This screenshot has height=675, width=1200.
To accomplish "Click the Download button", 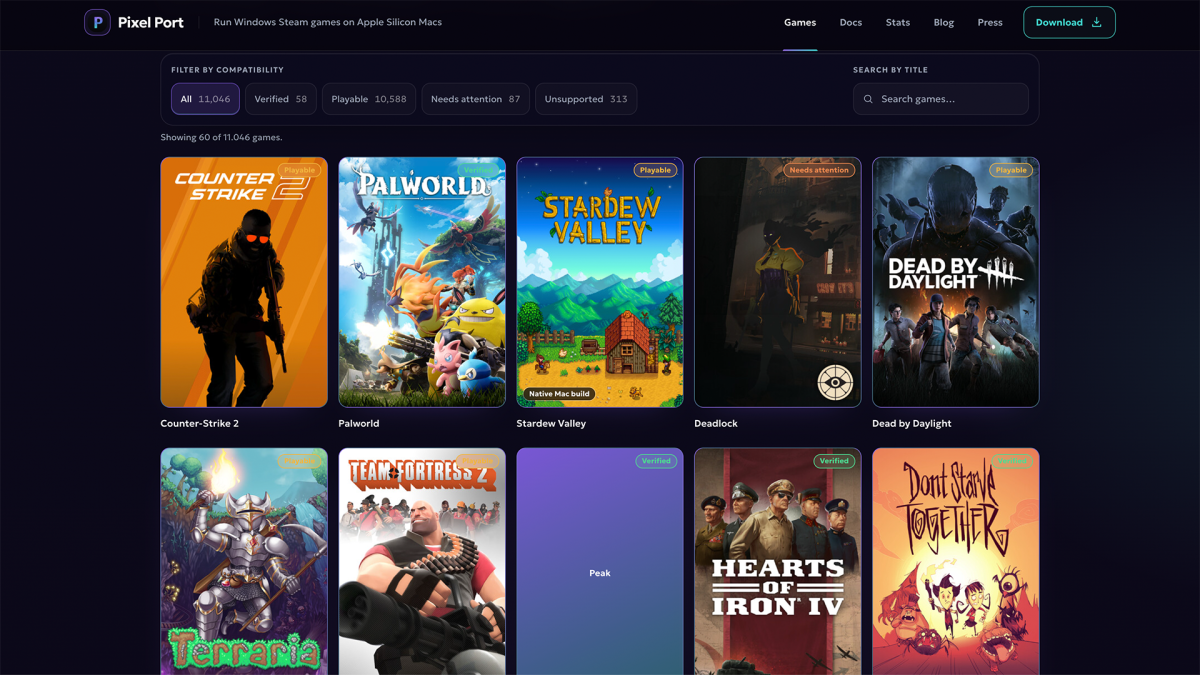I will 1069,22.
